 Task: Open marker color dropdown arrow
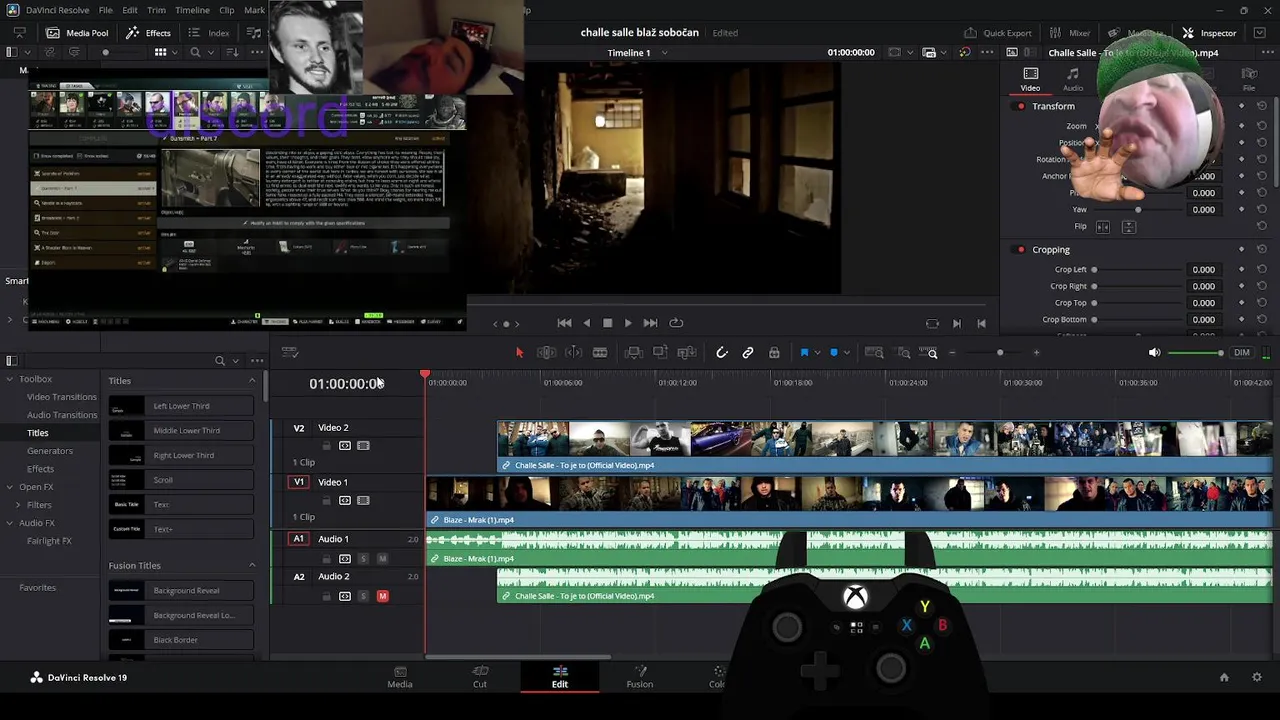tap(846, 353)
